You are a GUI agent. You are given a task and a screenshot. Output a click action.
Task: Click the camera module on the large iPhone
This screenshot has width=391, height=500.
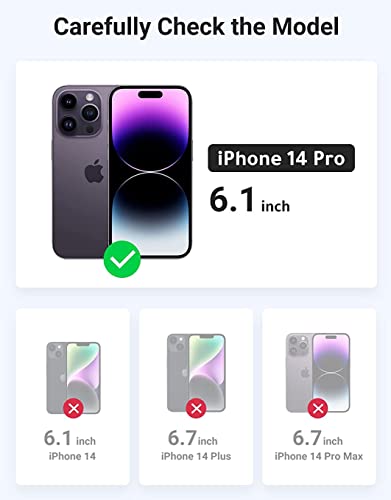click(x=78, y=113)
